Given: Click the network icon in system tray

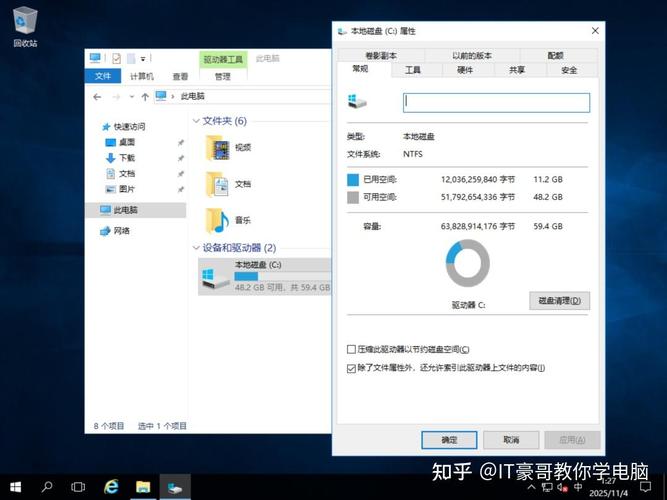Looking at the screenshot, I should (547, 487).
